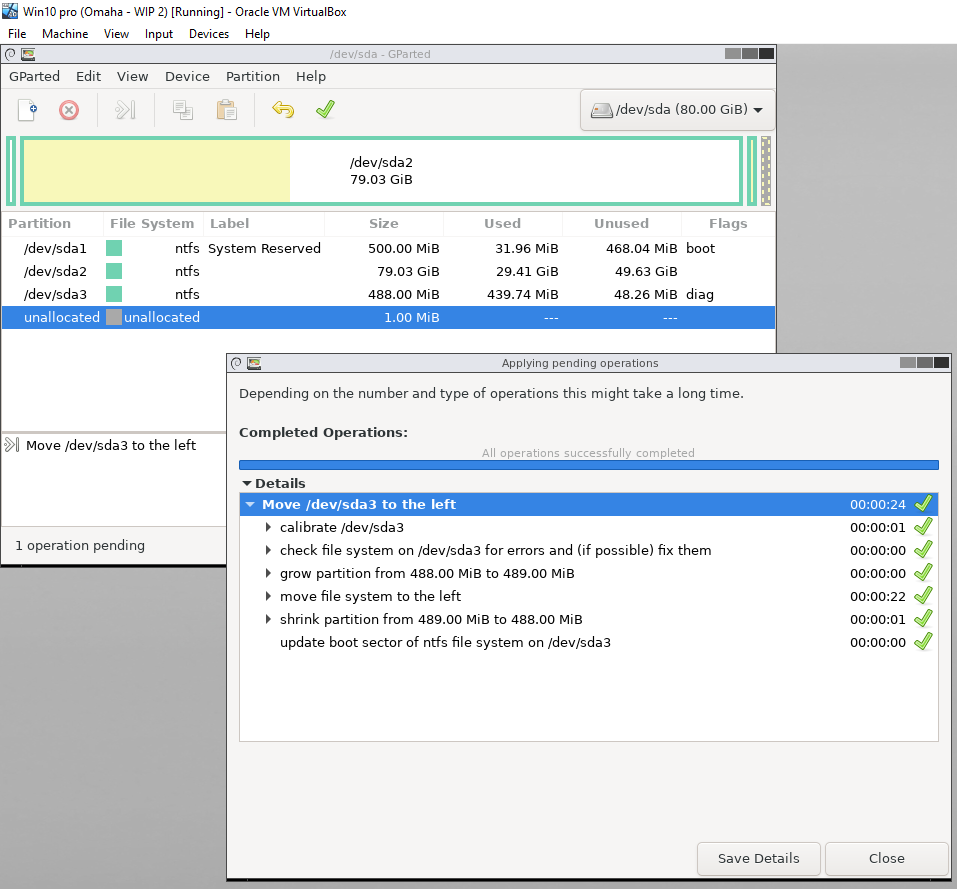
Task: Open the Devices menu in VirtualBox
Action: pos(208,33)
